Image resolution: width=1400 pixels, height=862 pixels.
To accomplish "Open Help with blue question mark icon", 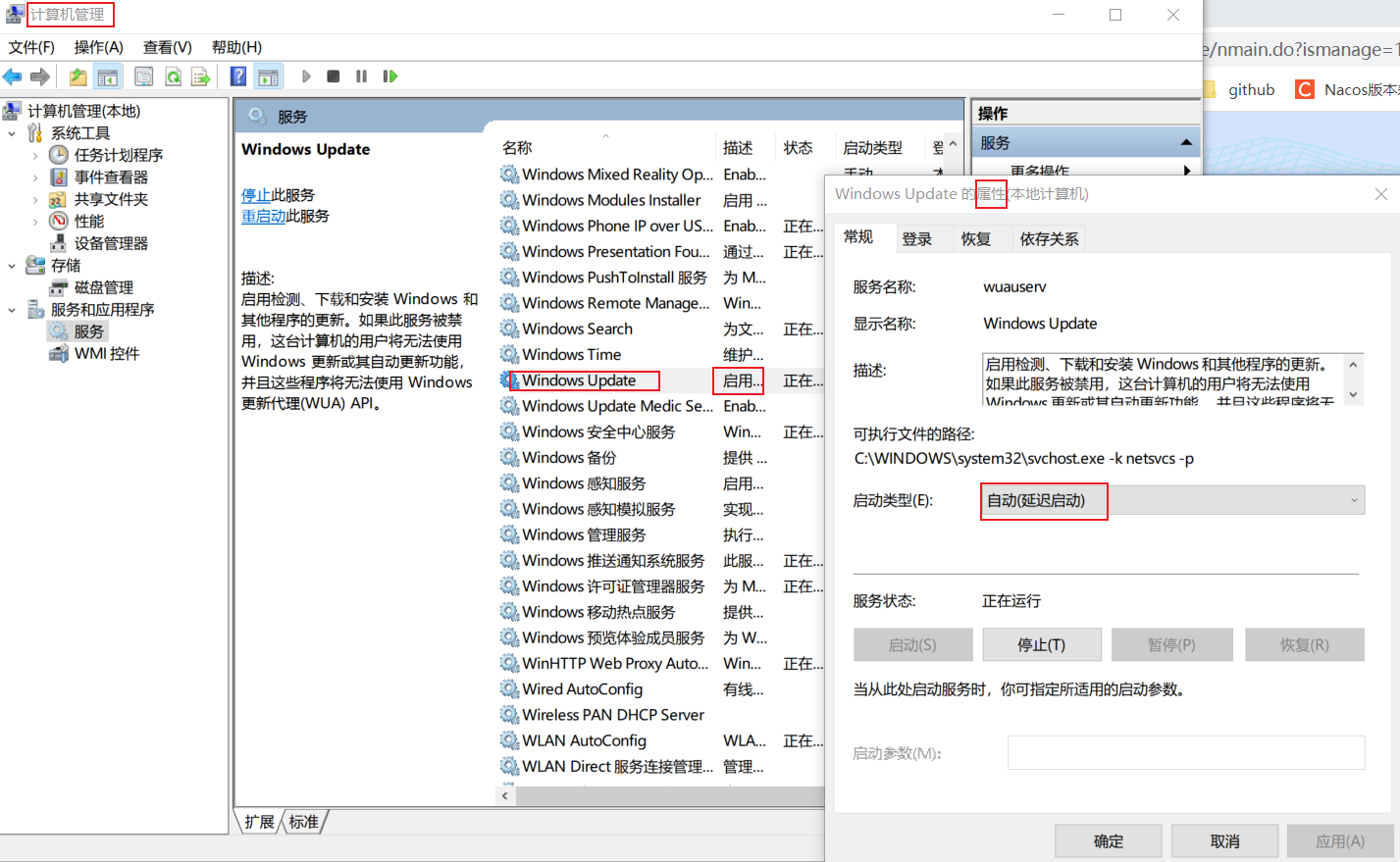I will (x=238, y=76).
